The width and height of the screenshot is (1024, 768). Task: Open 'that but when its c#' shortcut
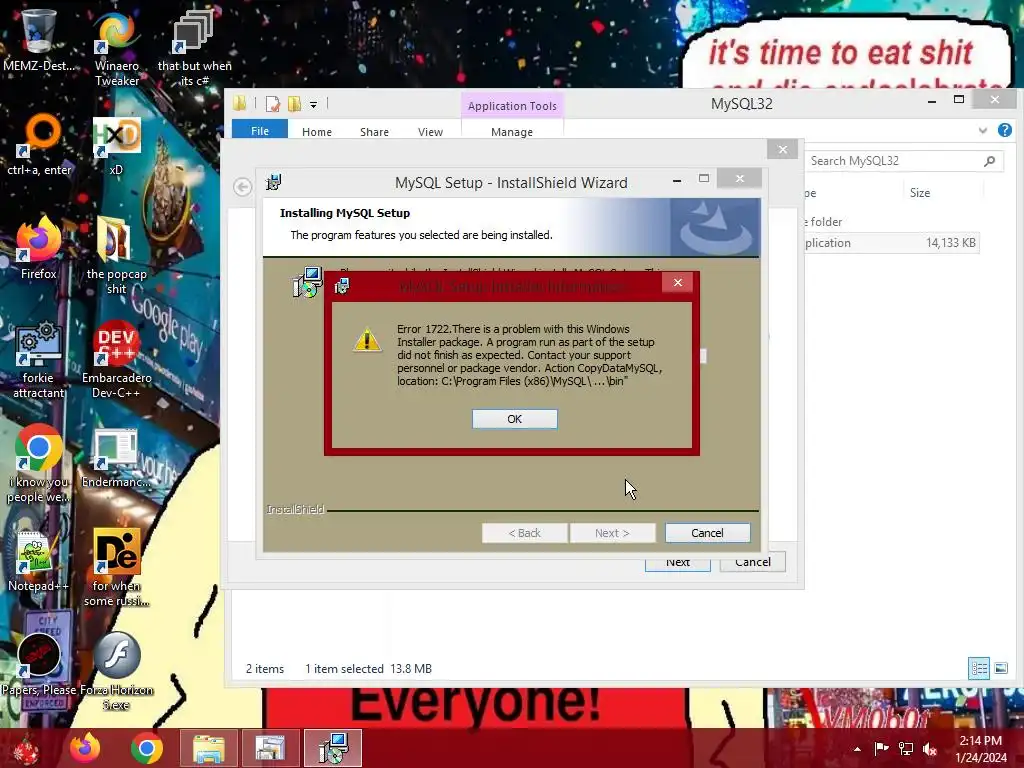click(x=194, y=47)
